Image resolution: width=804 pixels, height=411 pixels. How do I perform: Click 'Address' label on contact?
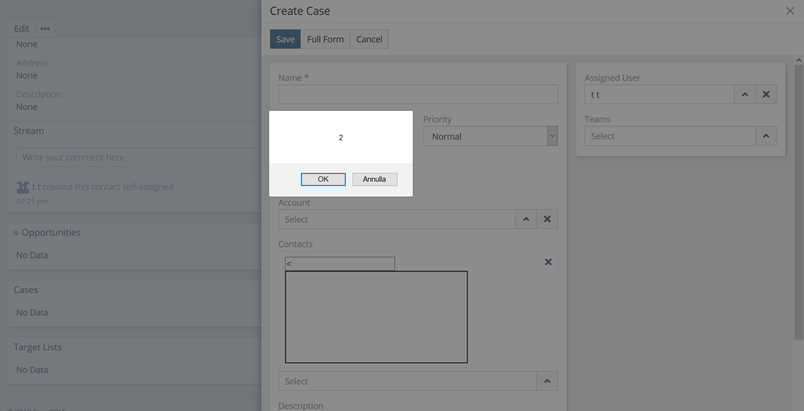[x=32, y=63]
